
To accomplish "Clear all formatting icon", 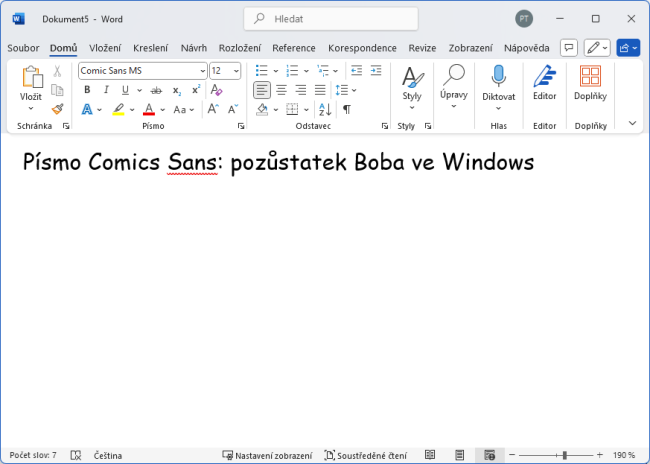I will (216, 90).
